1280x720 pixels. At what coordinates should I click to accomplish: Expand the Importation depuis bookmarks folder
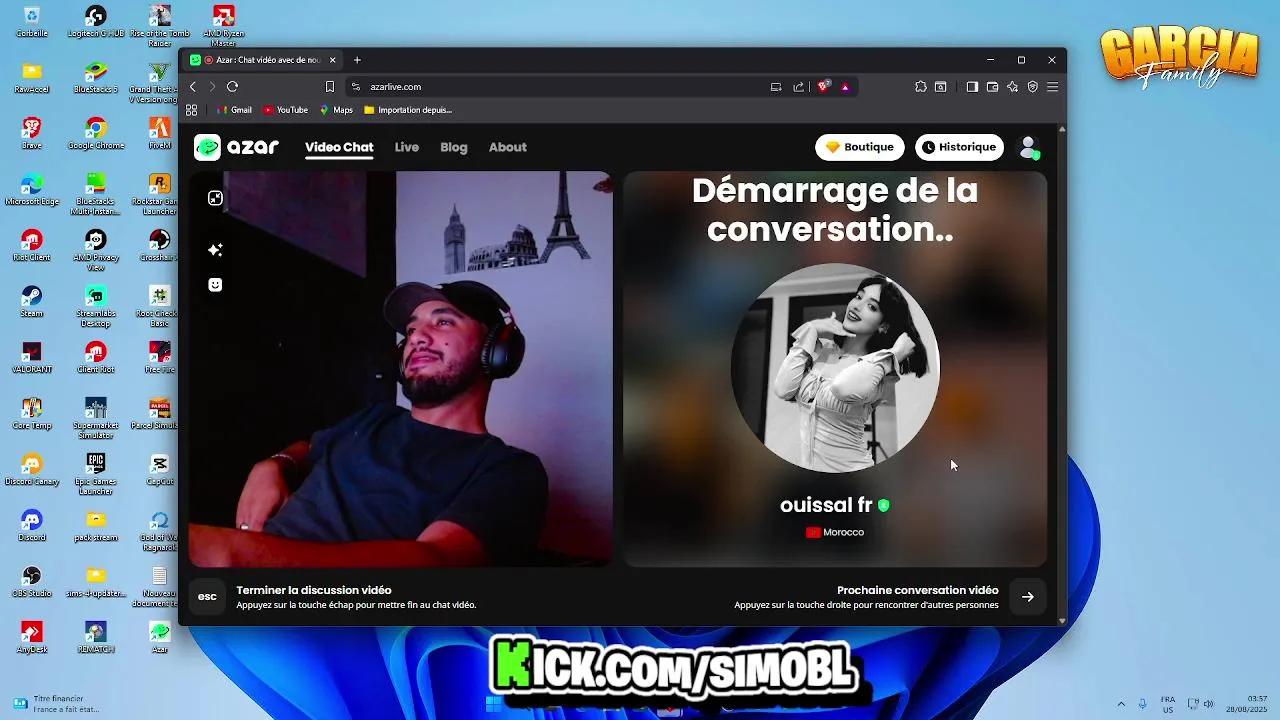point(408,110)
